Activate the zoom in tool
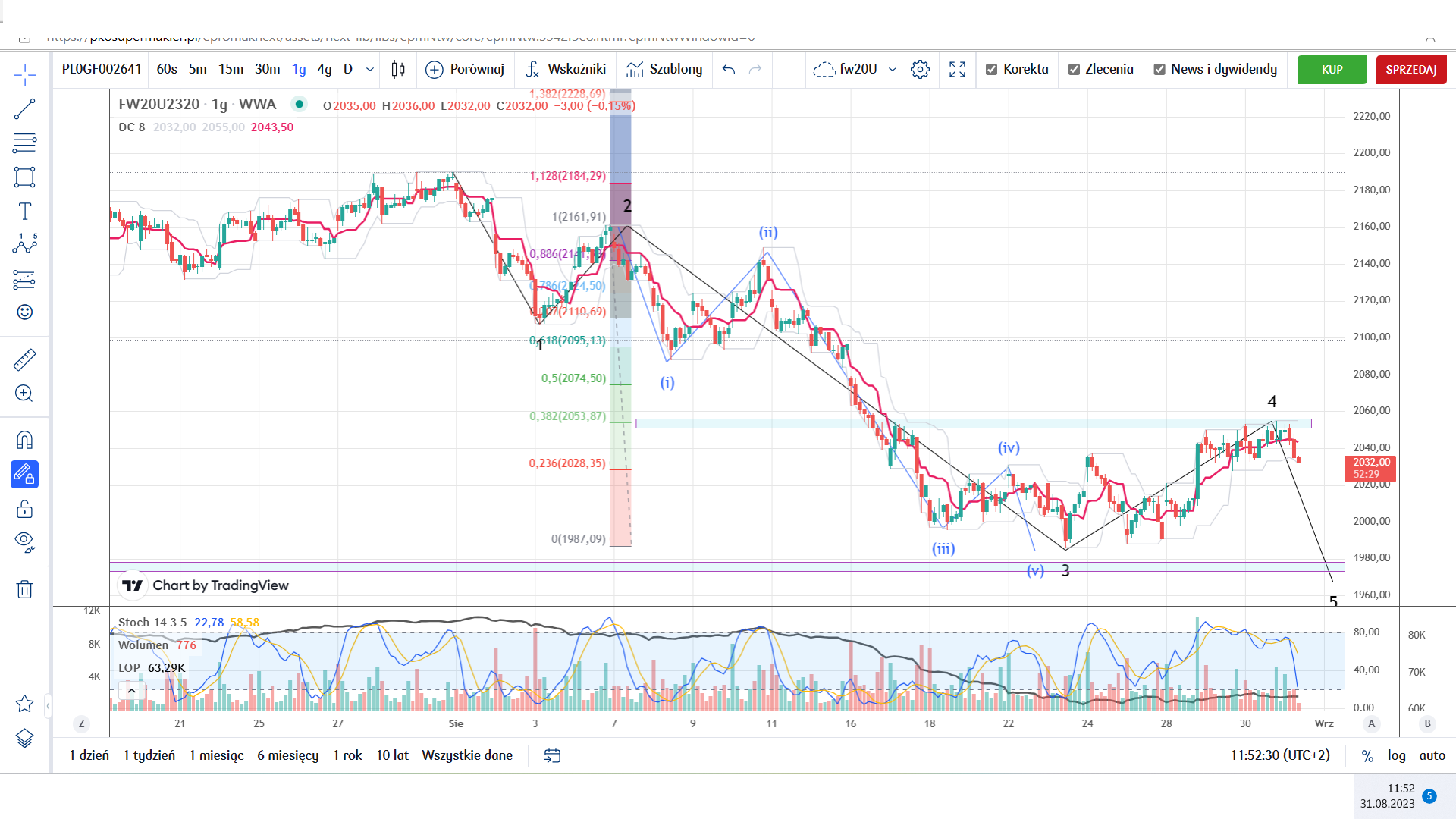This screenshot has height=819, width=1456. [24, 394]
